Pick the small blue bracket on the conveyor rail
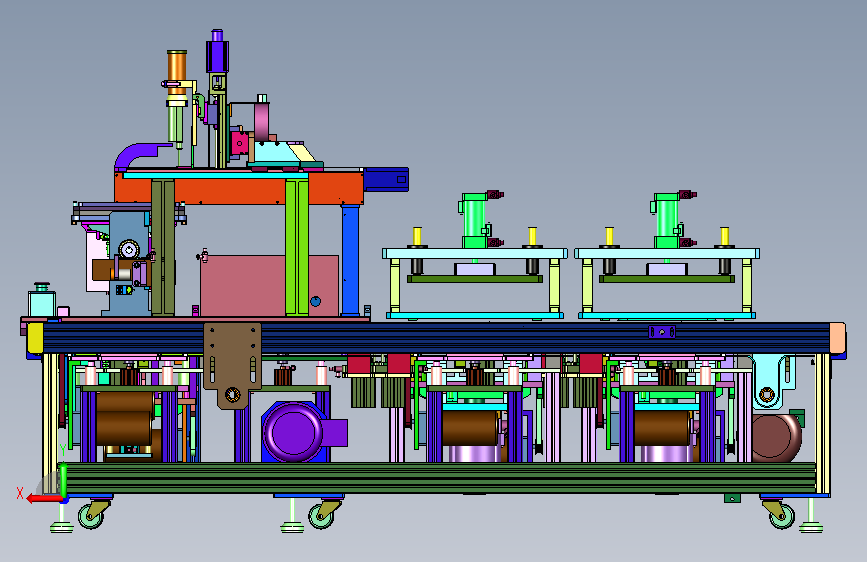Image resolution: width=867 pixels, height=562 pixels. pos(662,332)
